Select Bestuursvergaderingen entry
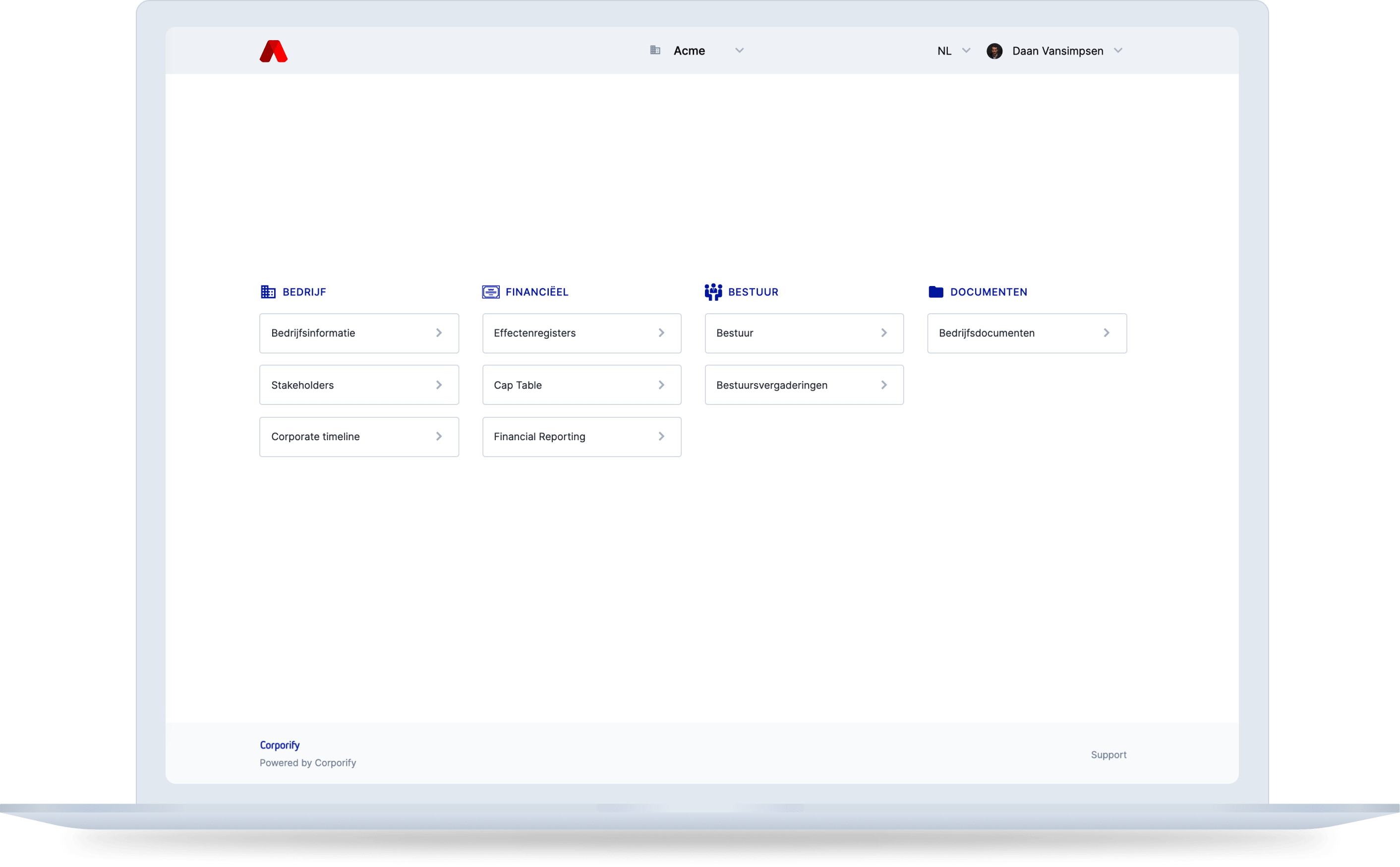The height and width of the screenshot is (867, 1400). [804, 385]
